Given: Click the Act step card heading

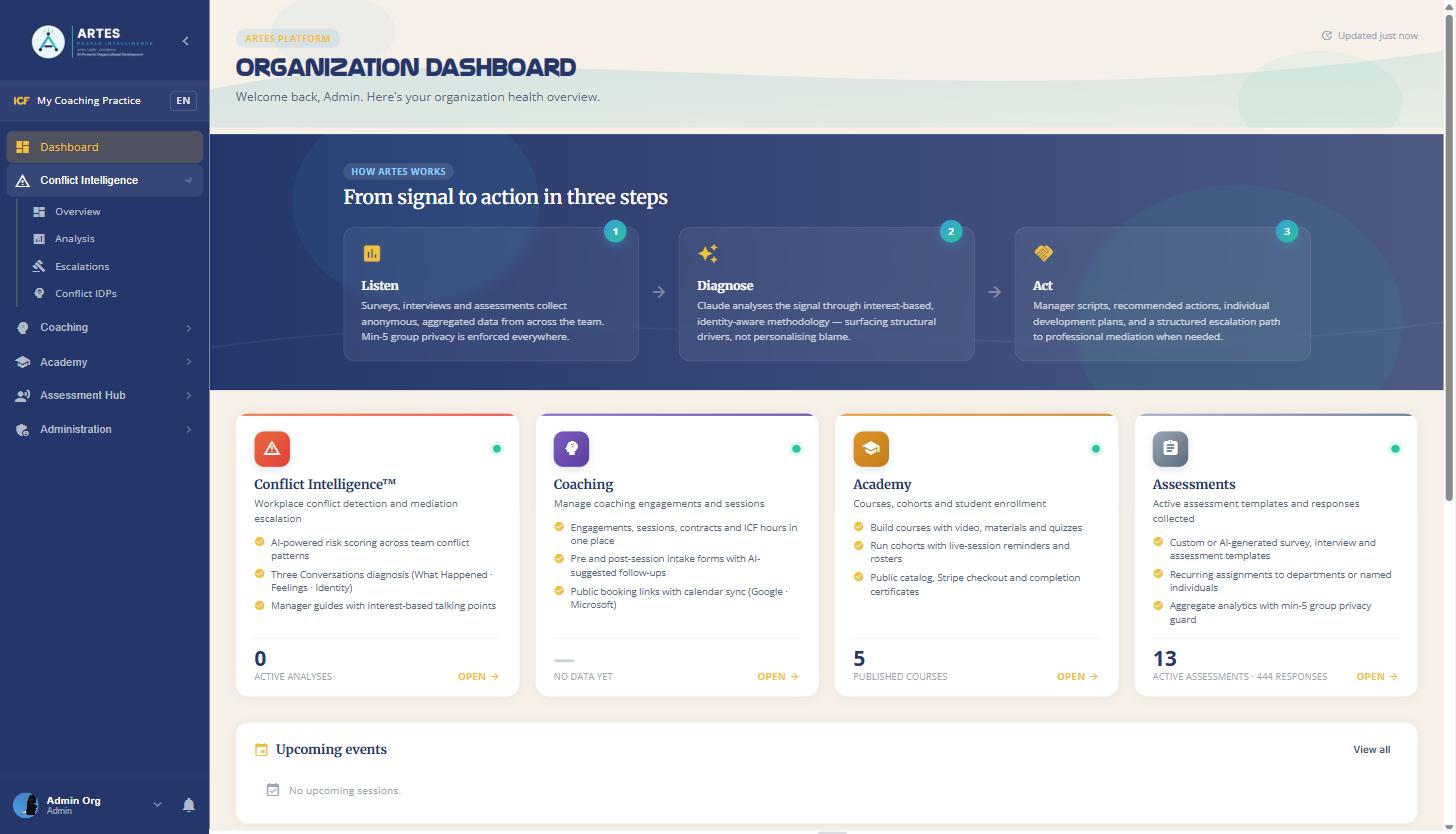Looking at the screenshot, I should pos(1043,286).
